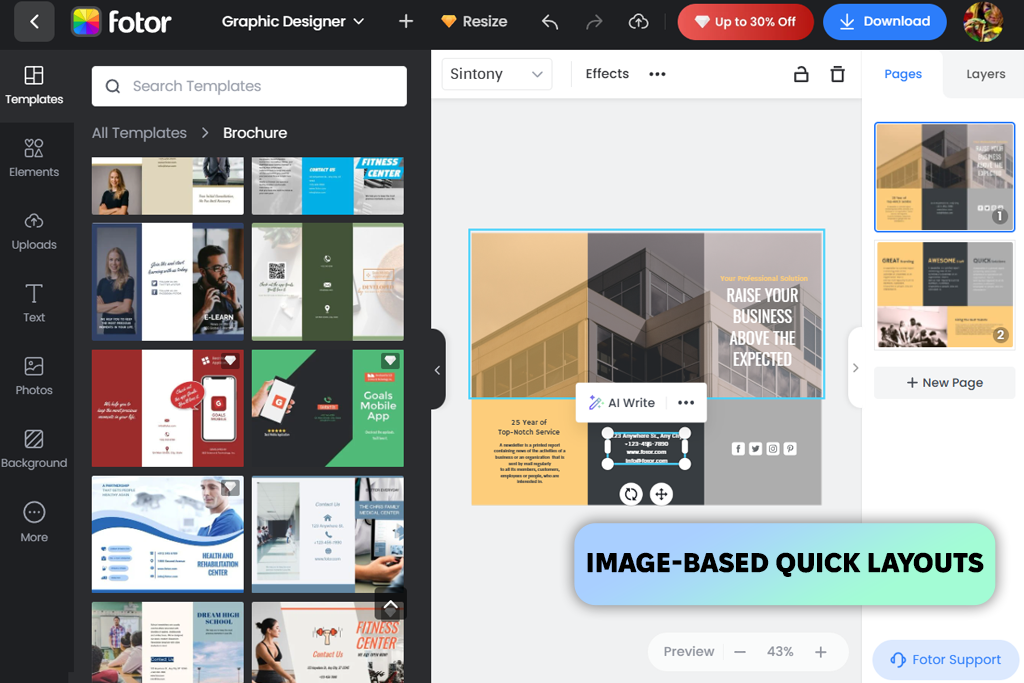Zoom out with the minus button

coord(740,652)
